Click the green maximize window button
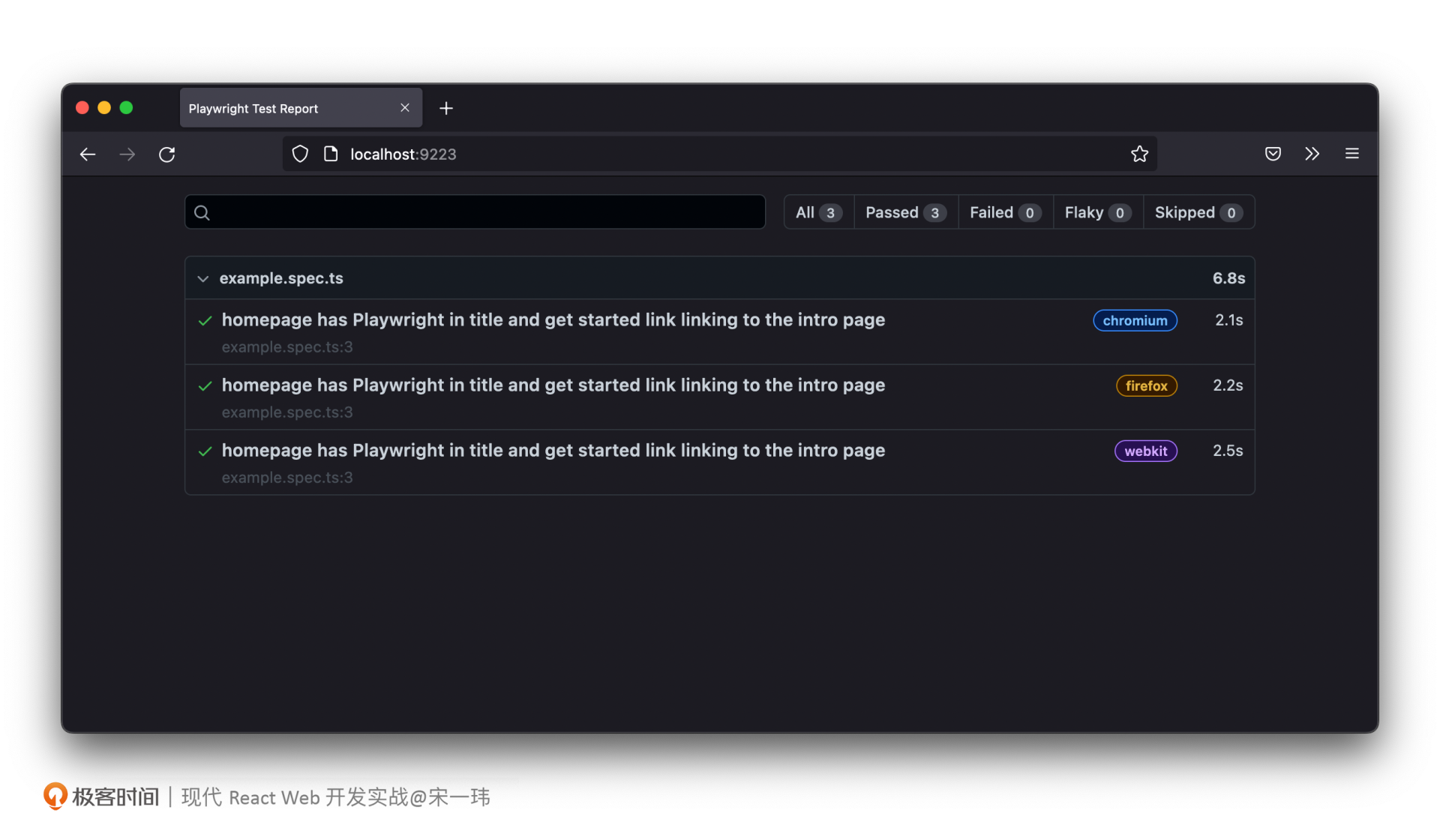 126,108
